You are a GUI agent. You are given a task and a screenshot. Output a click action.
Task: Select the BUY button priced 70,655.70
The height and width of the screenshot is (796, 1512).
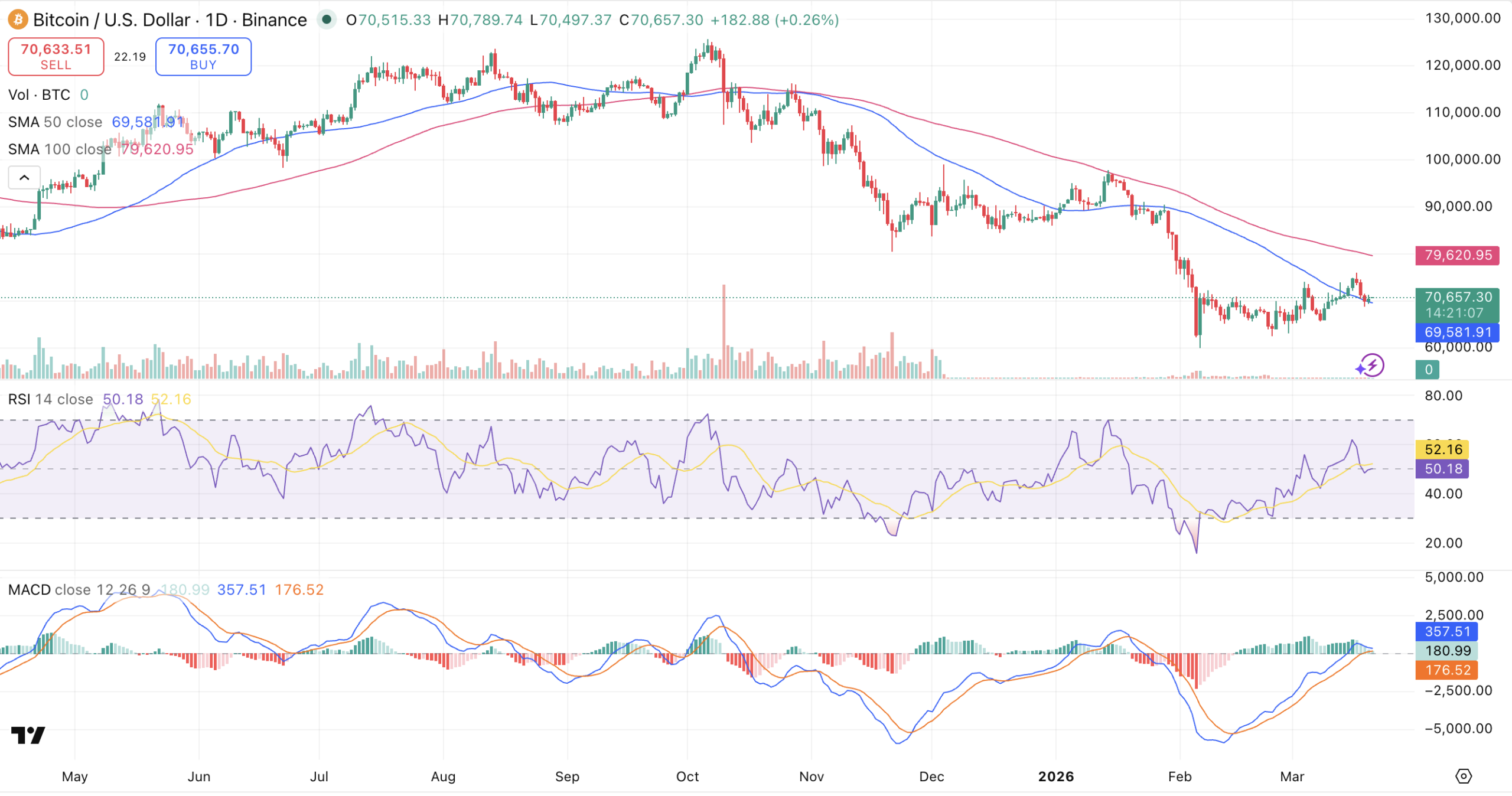click(x=203, y=56)
